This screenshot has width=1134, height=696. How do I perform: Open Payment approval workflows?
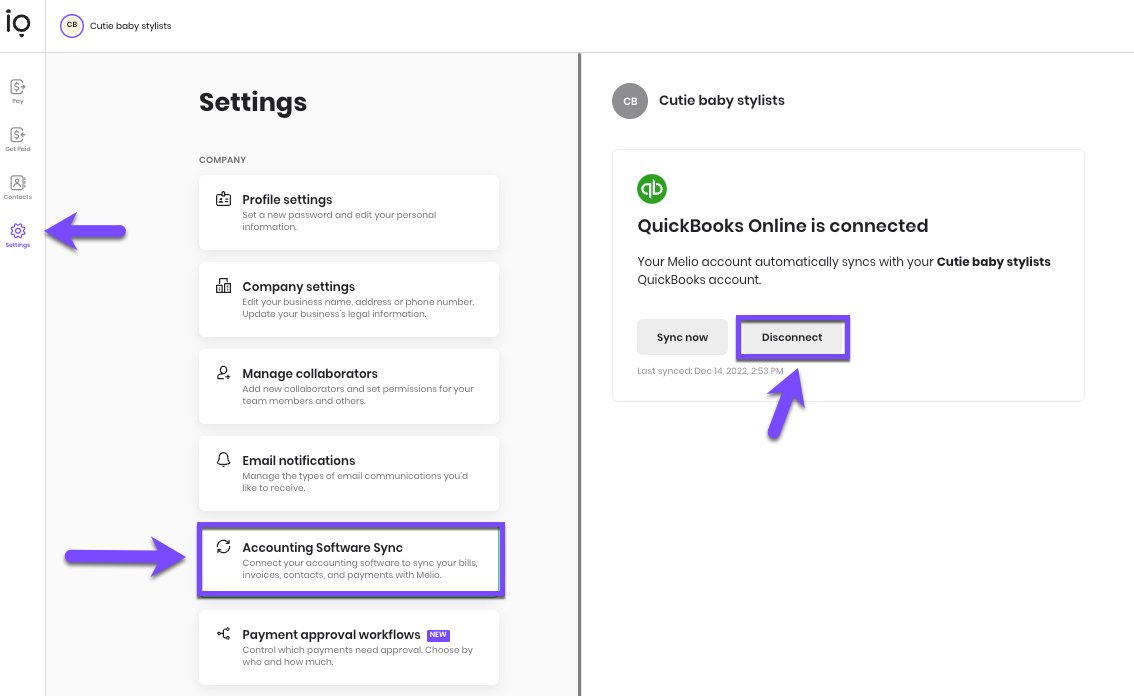pos(349,648)
